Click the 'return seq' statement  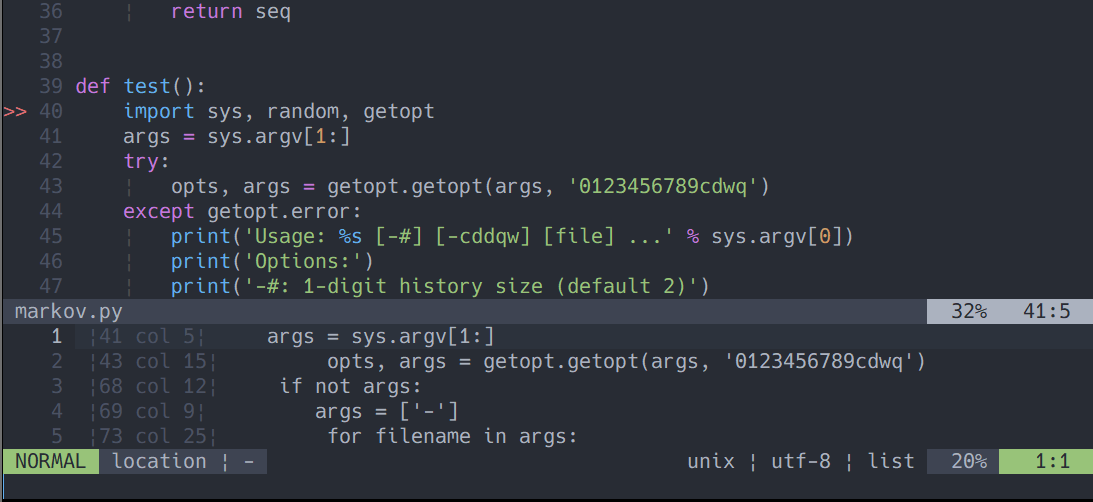click(x=231, y=12)
